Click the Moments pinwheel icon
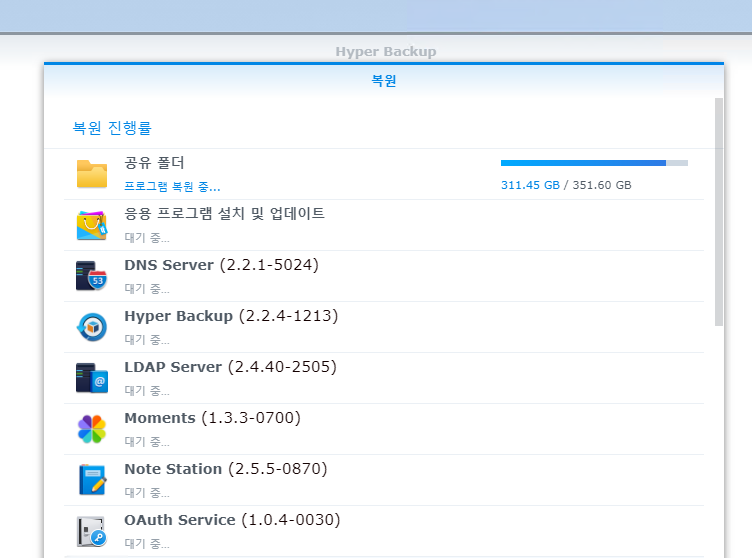752x558 pixels. 92,429
